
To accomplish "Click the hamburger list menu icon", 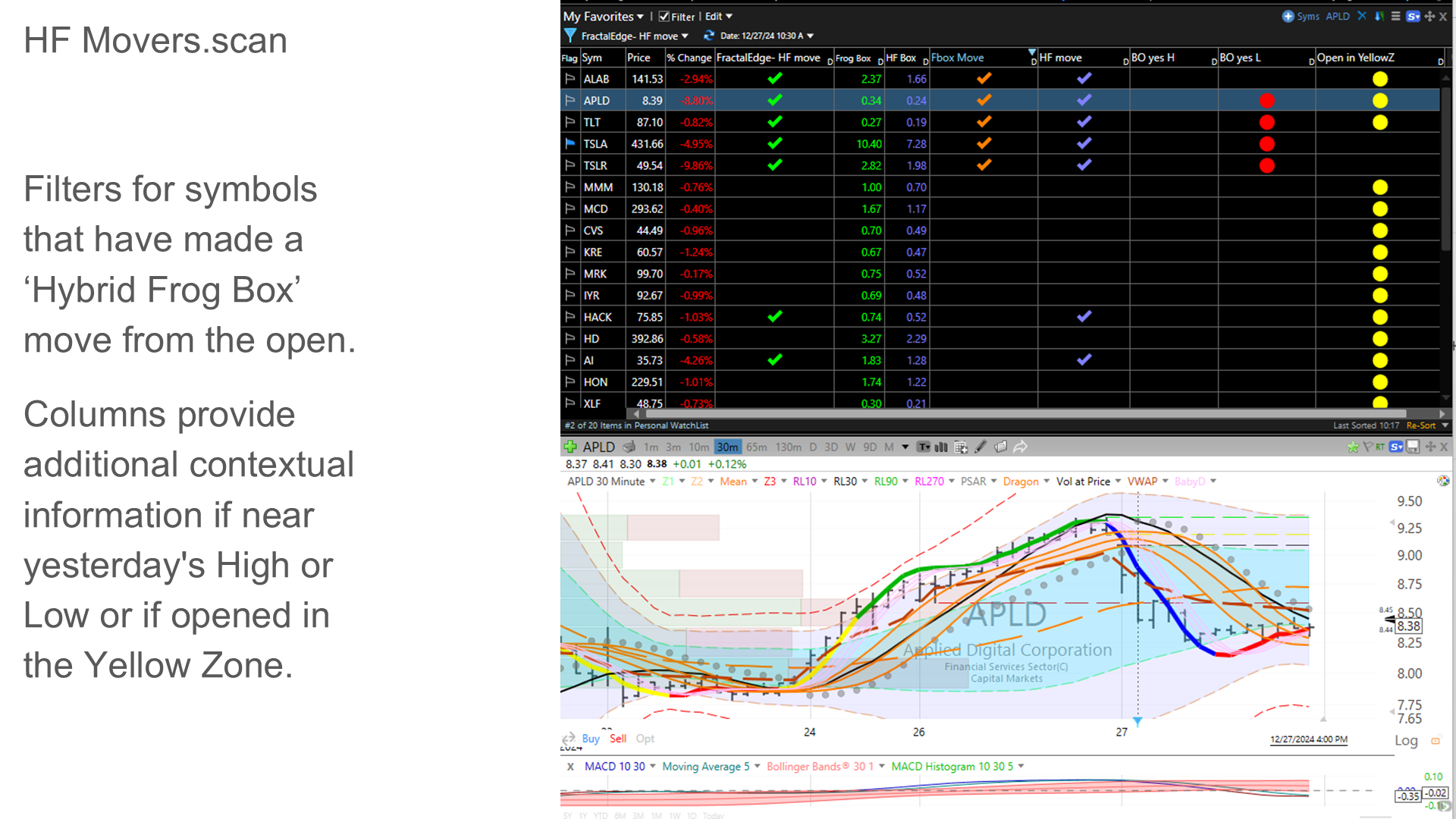I will (x=1395, y=17).
